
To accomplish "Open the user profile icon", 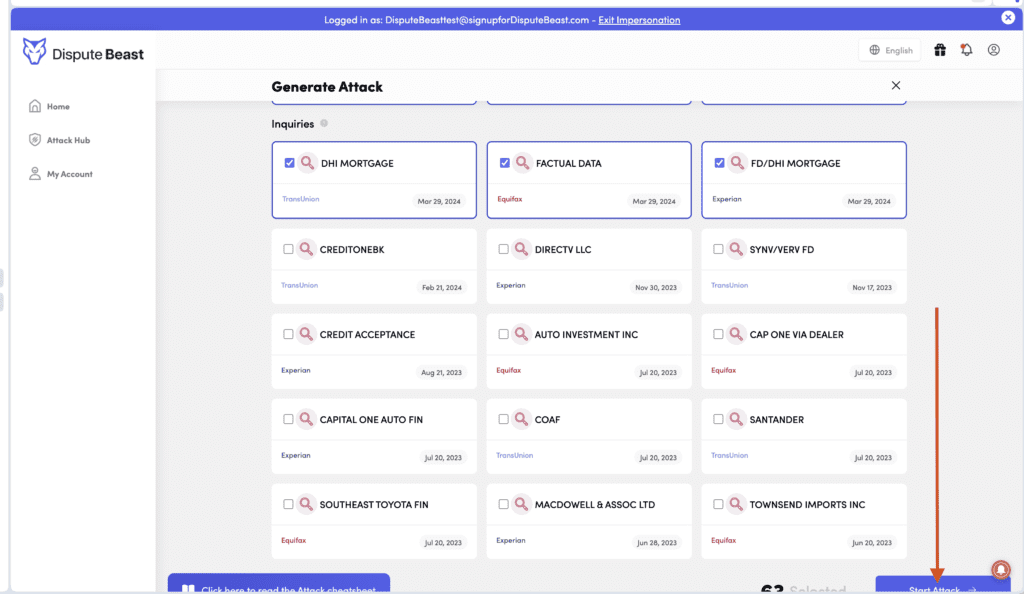I will (x=993, y=50).
